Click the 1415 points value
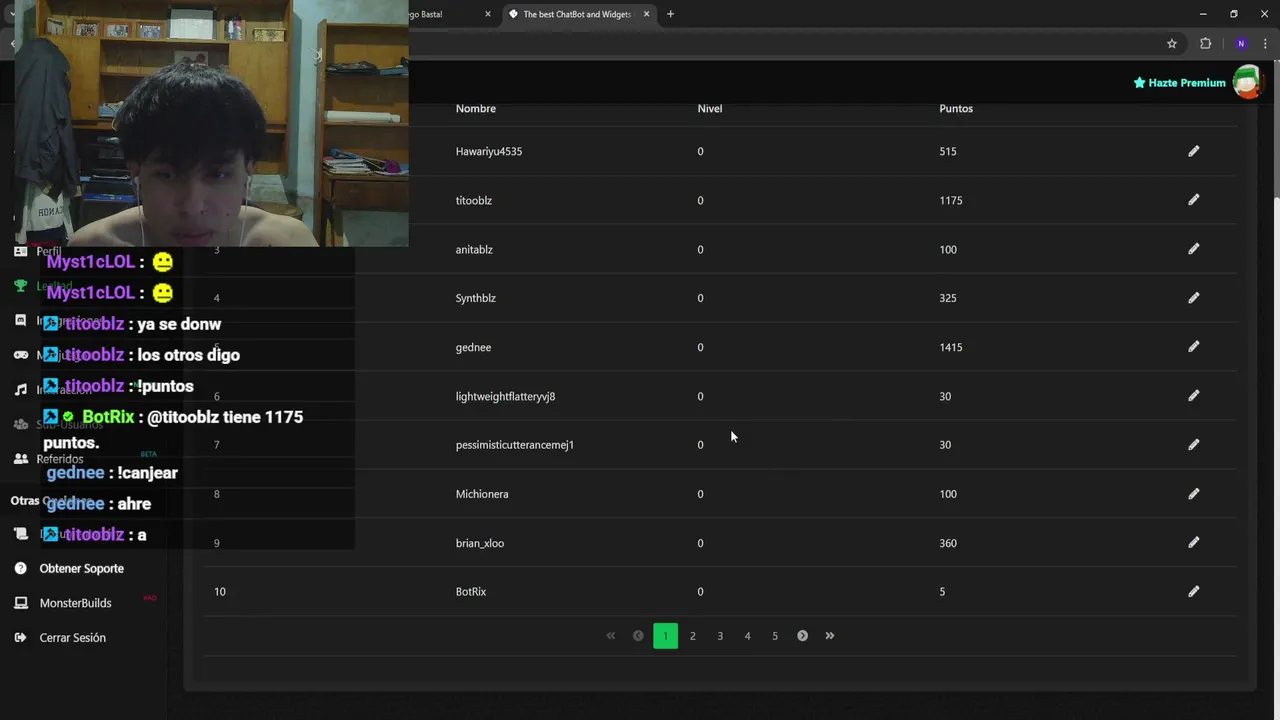Image resolution: width=1280 pixels, height=720 pixels. click(x=951, y=347)
